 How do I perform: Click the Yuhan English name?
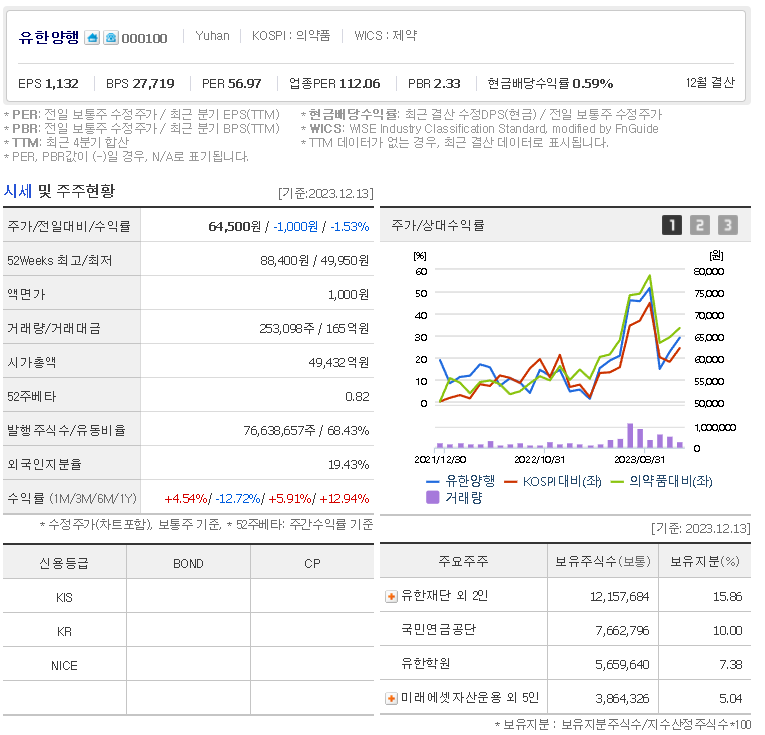coord(212,36)
